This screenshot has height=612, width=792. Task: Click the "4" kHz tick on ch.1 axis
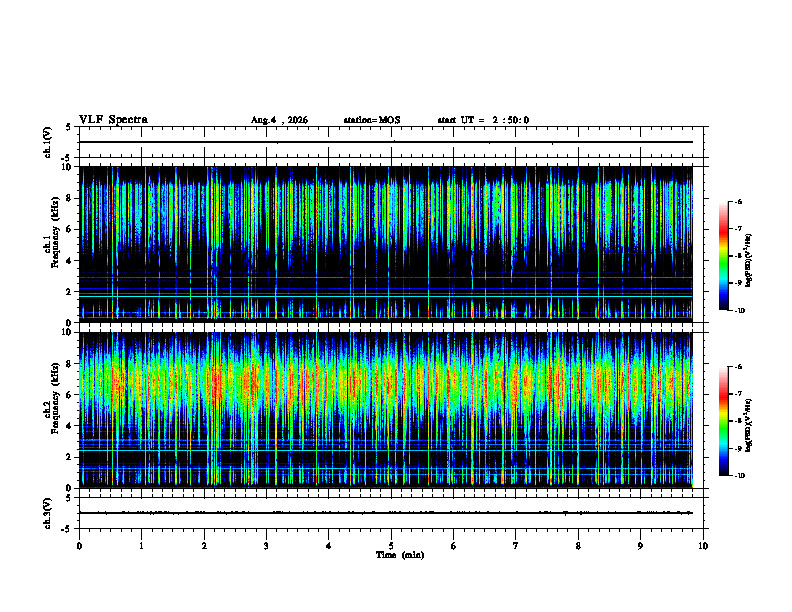click(x=69, y=261)
